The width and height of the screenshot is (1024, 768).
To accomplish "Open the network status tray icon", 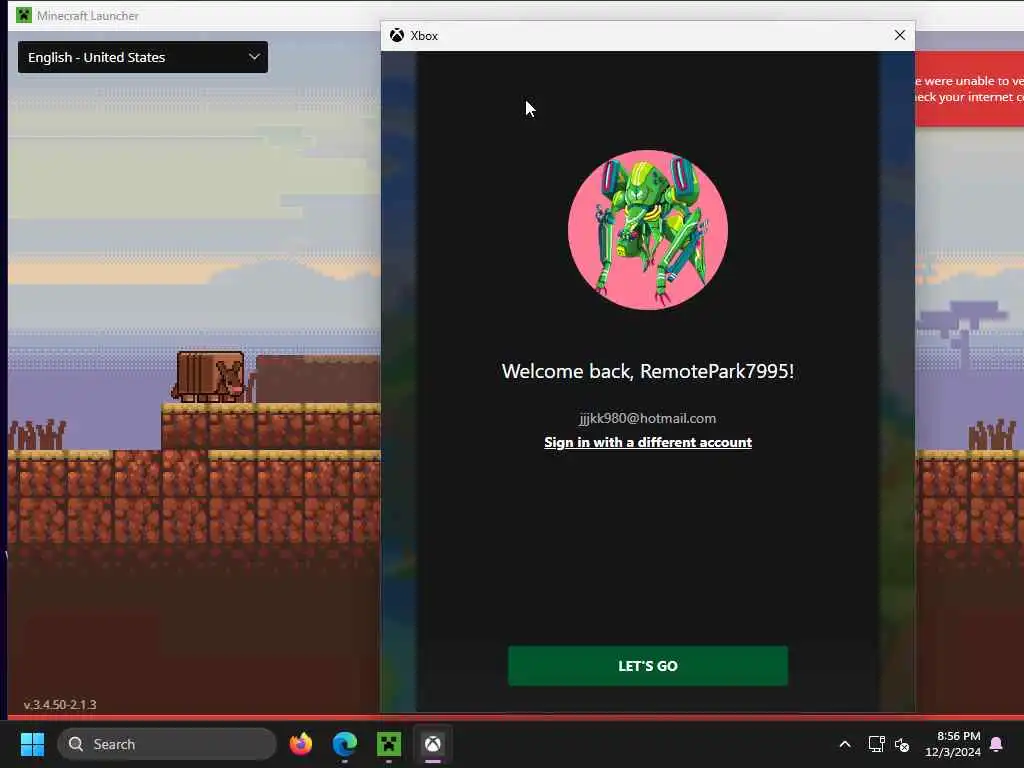I will pos(876,744).
